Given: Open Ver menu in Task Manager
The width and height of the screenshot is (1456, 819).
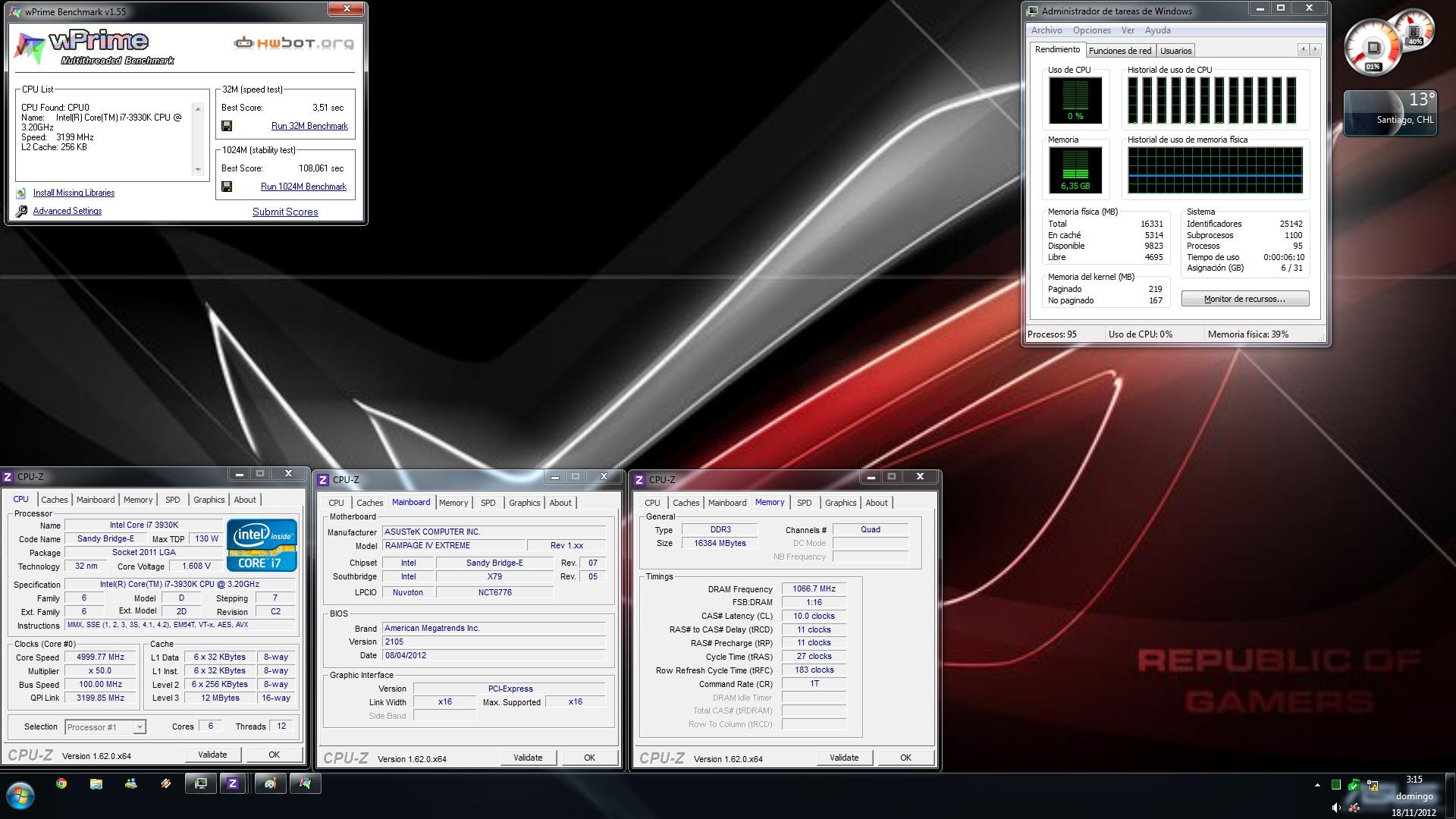Looking at the screenshot, I should pos(1128,30).
